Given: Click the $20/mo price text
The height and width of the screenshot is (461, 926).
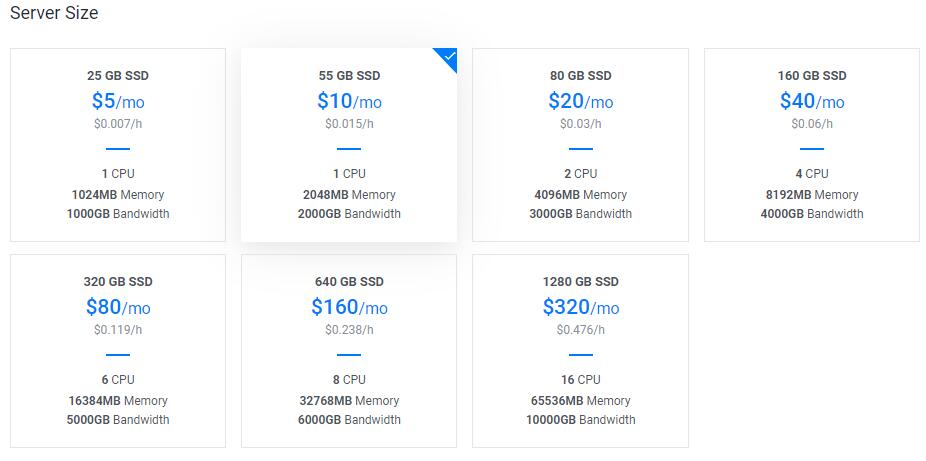Looking at the screenshot, I should 580,101.
